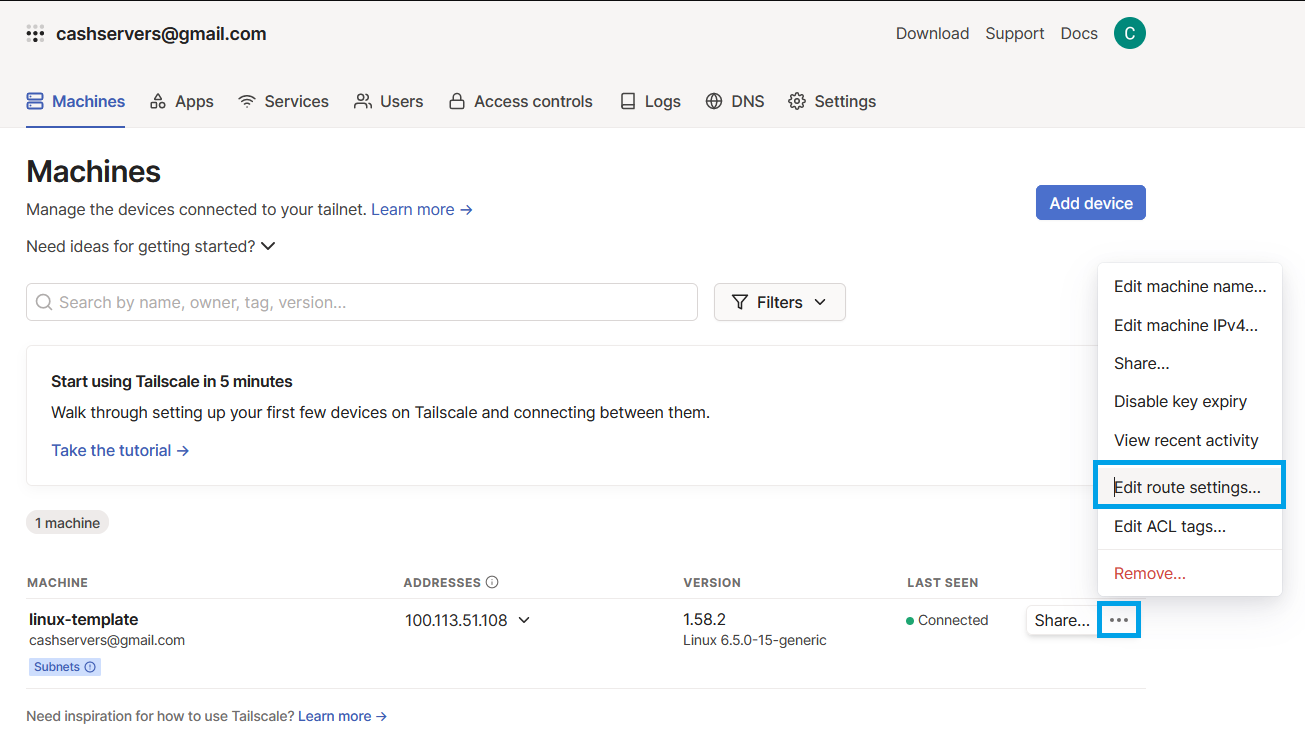
Task: Click the magnifier icon in search box
Action: pos(44,302)
